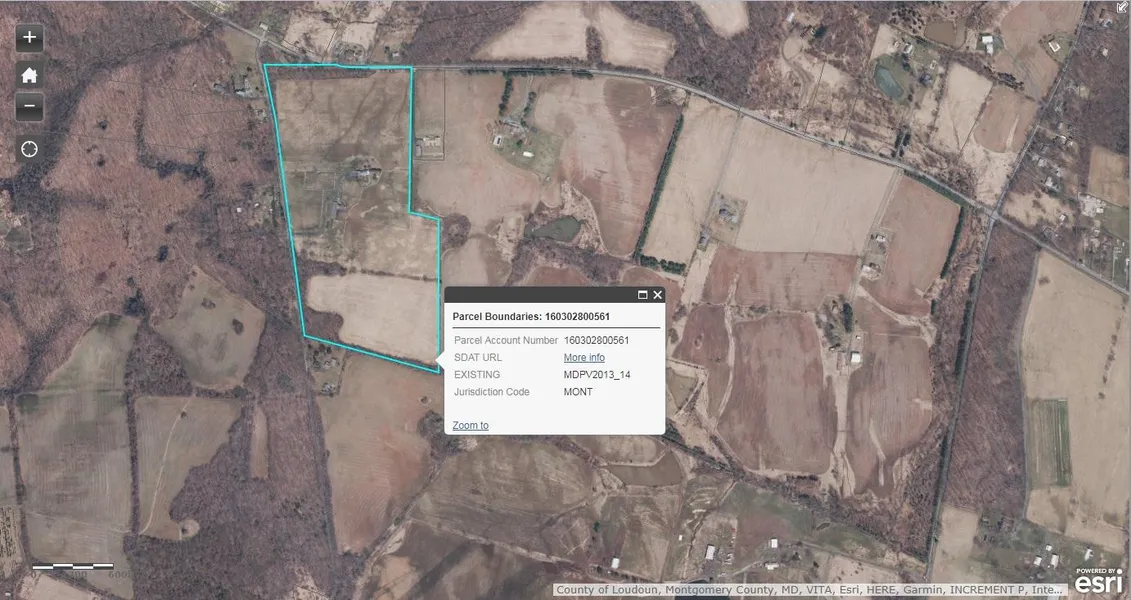Click the EXISTING value MDPV2013_14
The image size is (1131, 600).
597,374
